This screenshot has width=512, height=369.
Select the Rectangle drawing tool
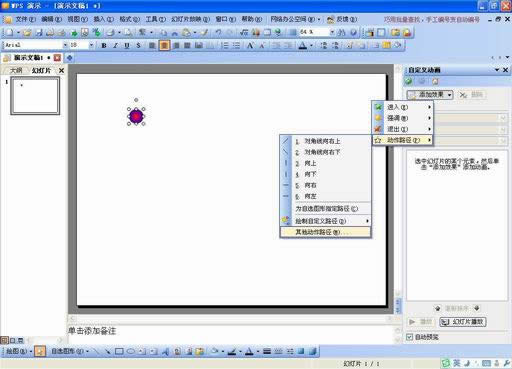pos(119,351)
